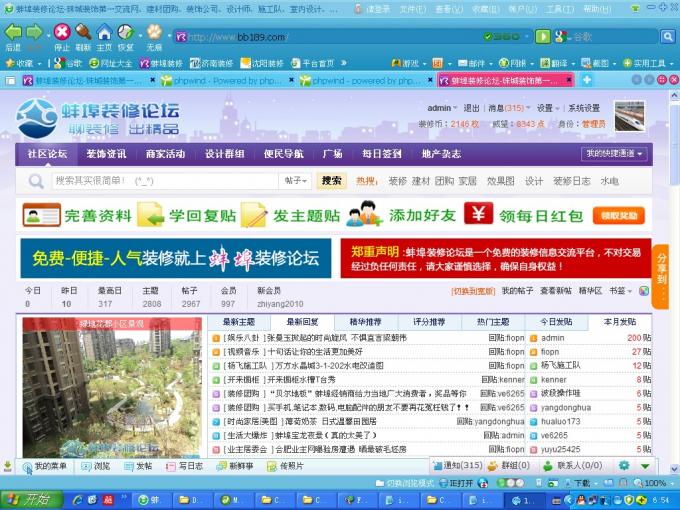Open 写日志 in bottom bar
The image size is (680, 510).
(x=184, y=466)
